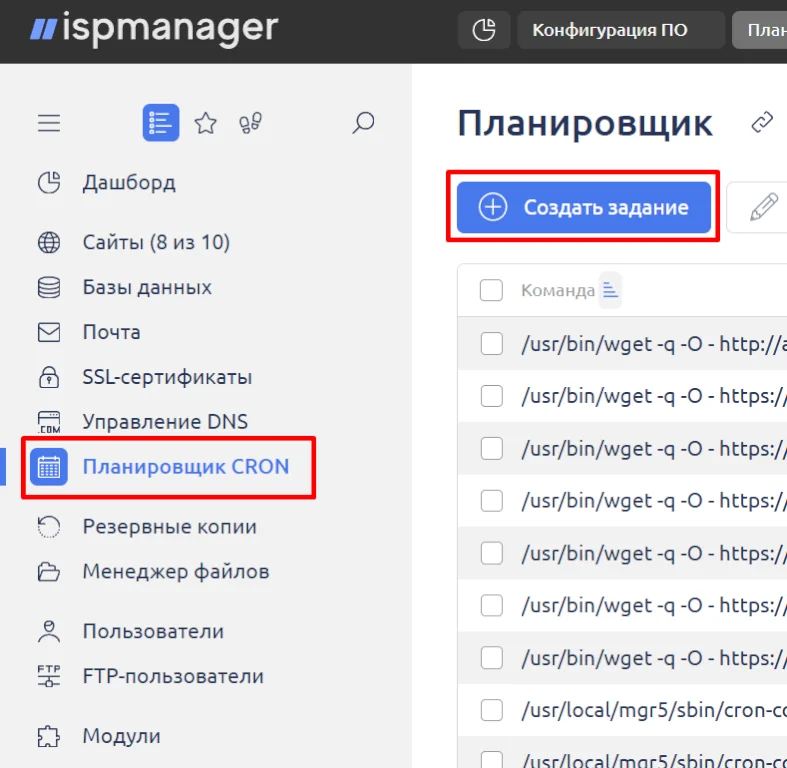This screenshot has height=768, width=787.
Task: Click the ispmanager logo
Action: 153,28
